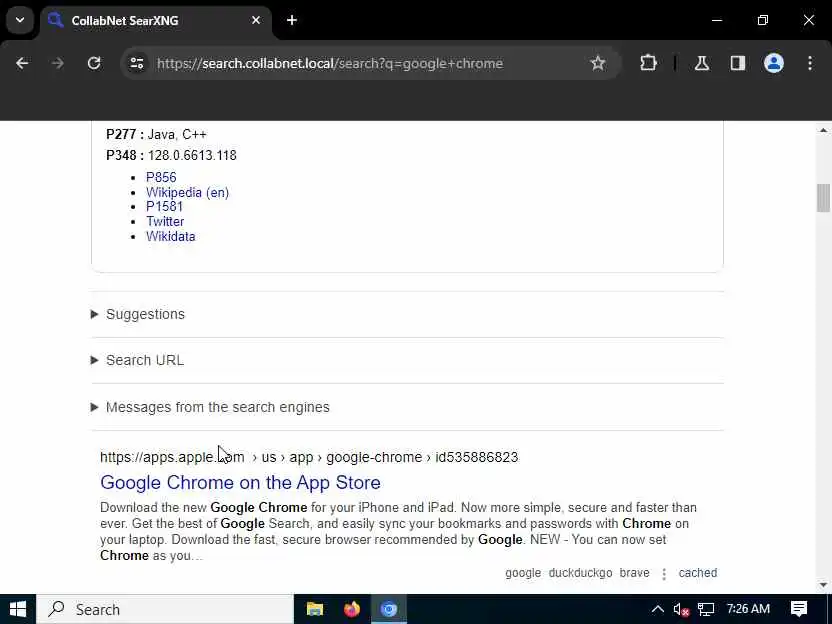
Task: Open the Wikipedia (en) link
Action: point(187,192)
